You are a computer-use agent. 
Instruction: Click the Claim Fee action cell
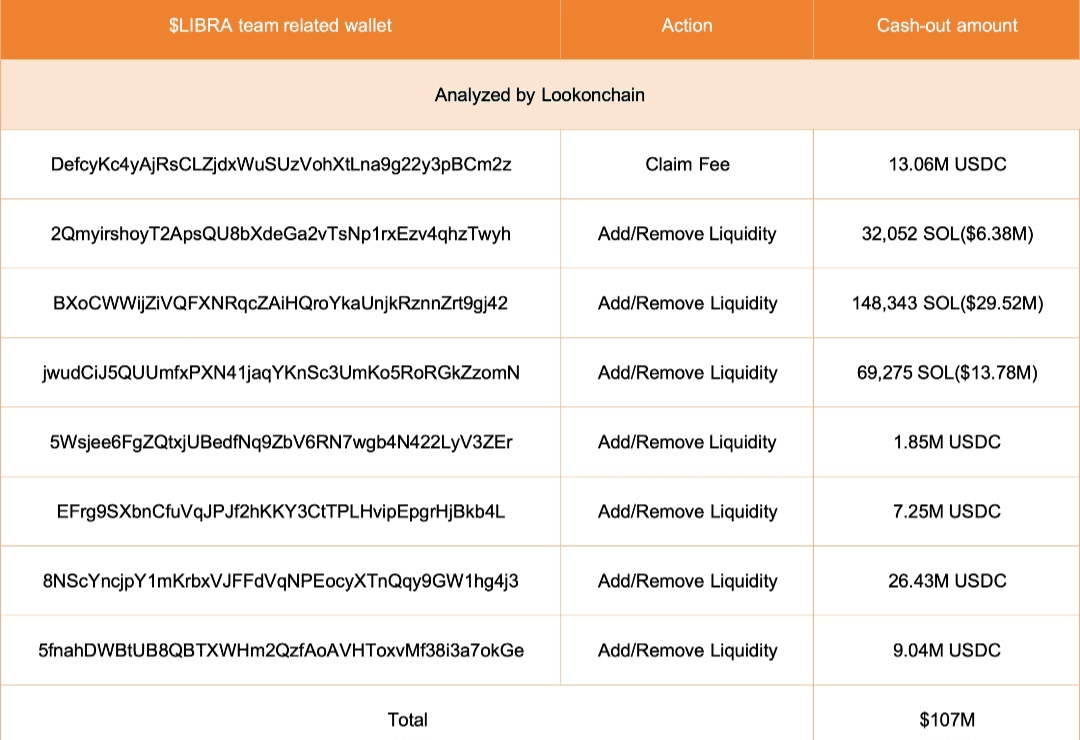pyautogui.click(x=687, y=165)
